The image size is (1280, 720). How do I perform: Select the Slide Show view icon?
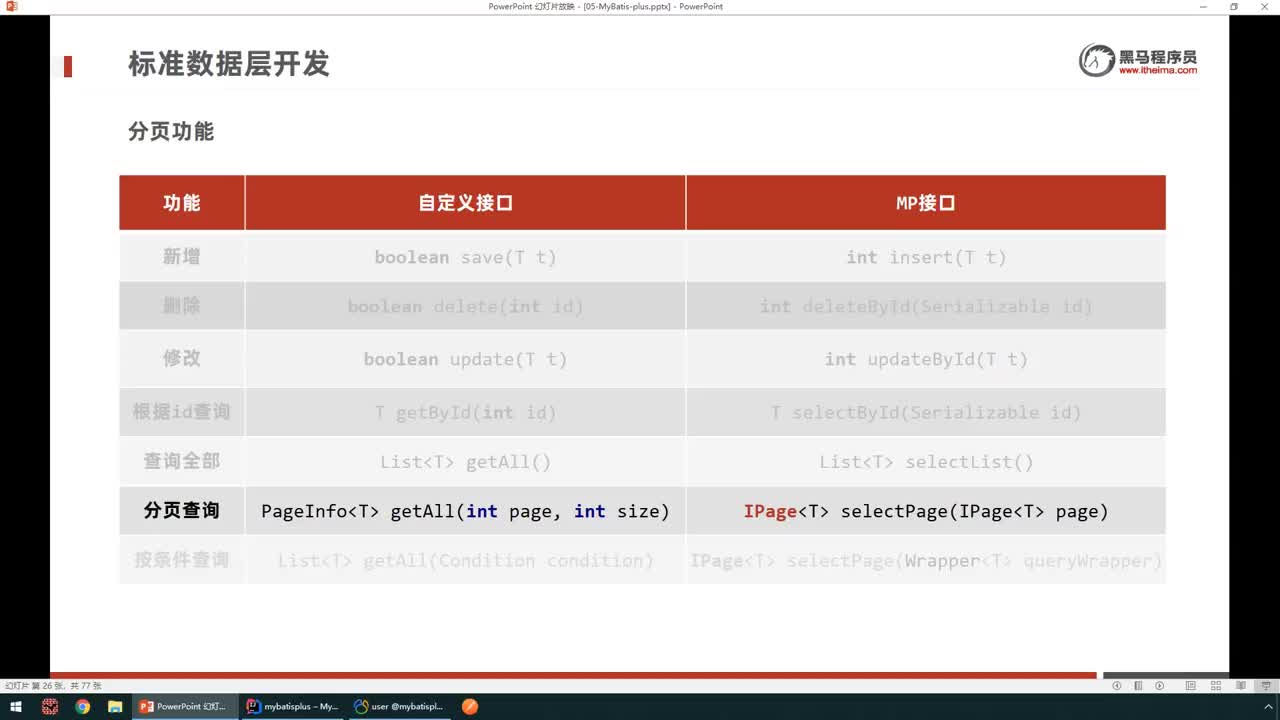click(1267, 686)
